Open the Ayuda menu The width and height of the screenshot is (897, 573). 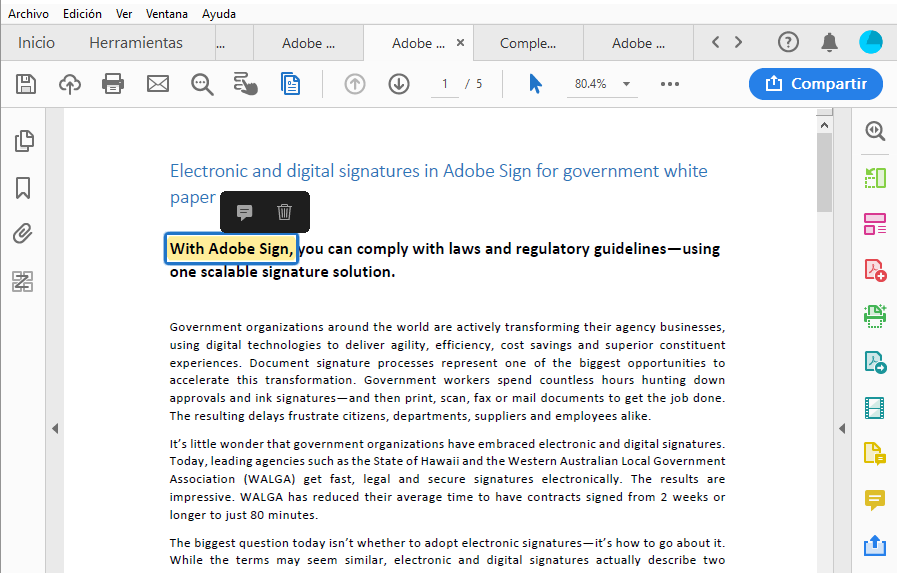point(219,14)
